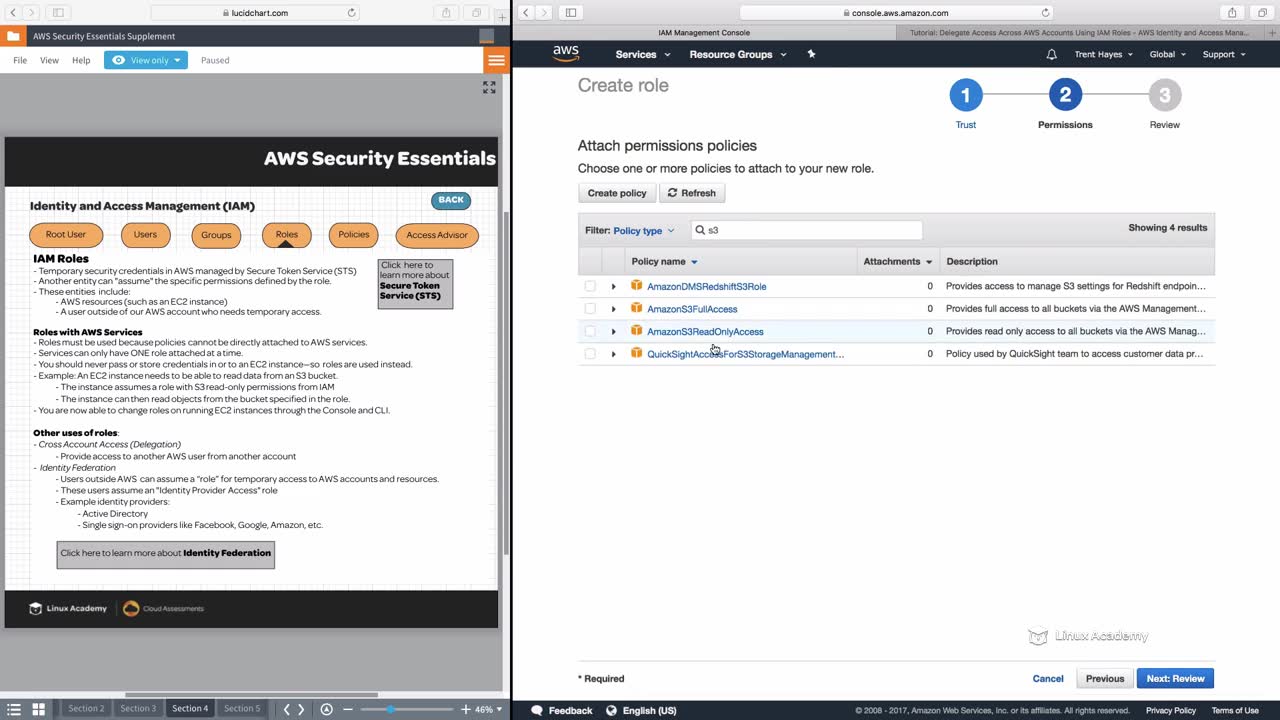1280x720 pixels.
Task: Click the AWS logo in the console header
Action: coord(566,54)
